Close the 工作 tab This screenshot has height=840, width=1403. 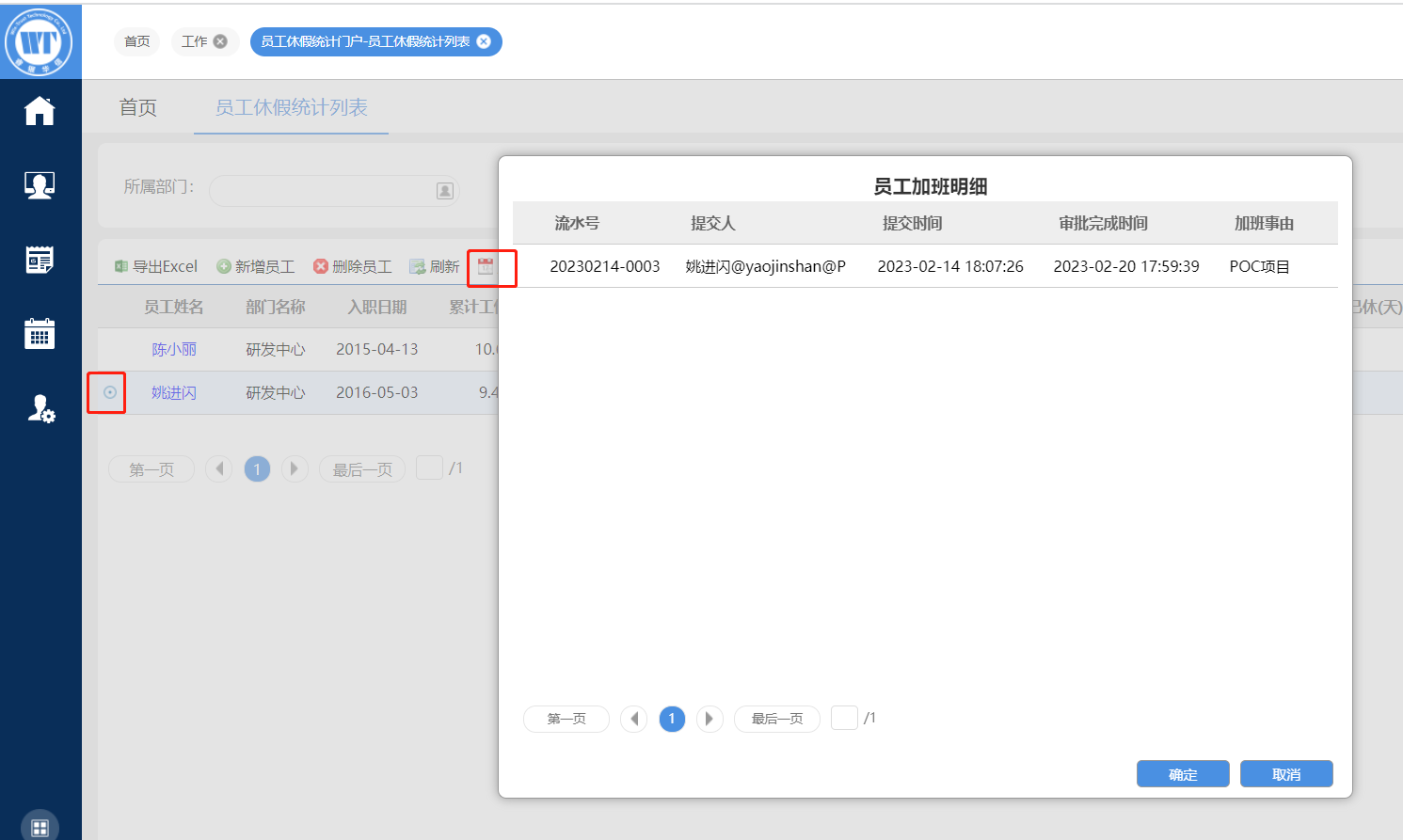[x=220, y=41]
